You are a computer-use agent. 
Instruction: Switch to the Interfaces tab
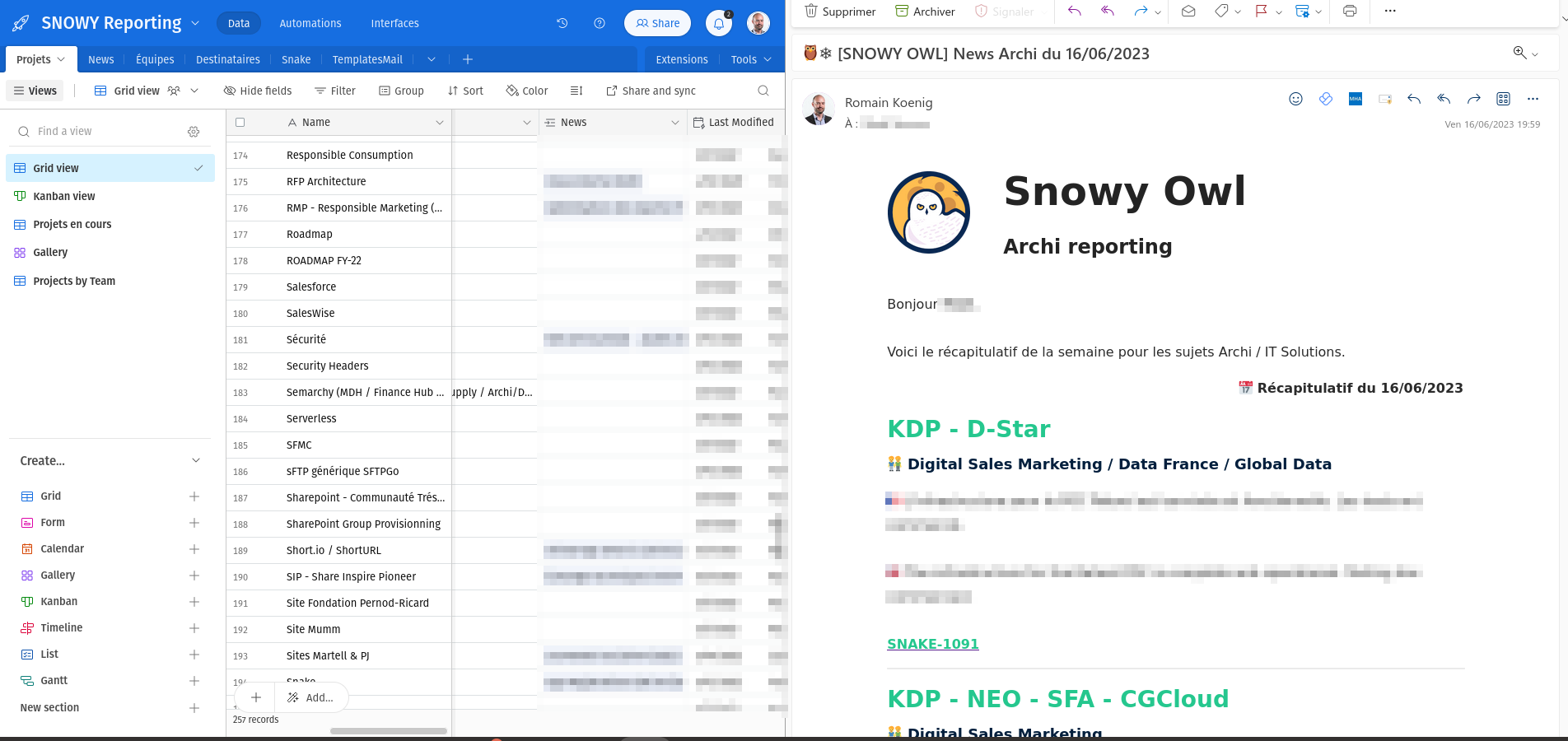tap(395, 23)
